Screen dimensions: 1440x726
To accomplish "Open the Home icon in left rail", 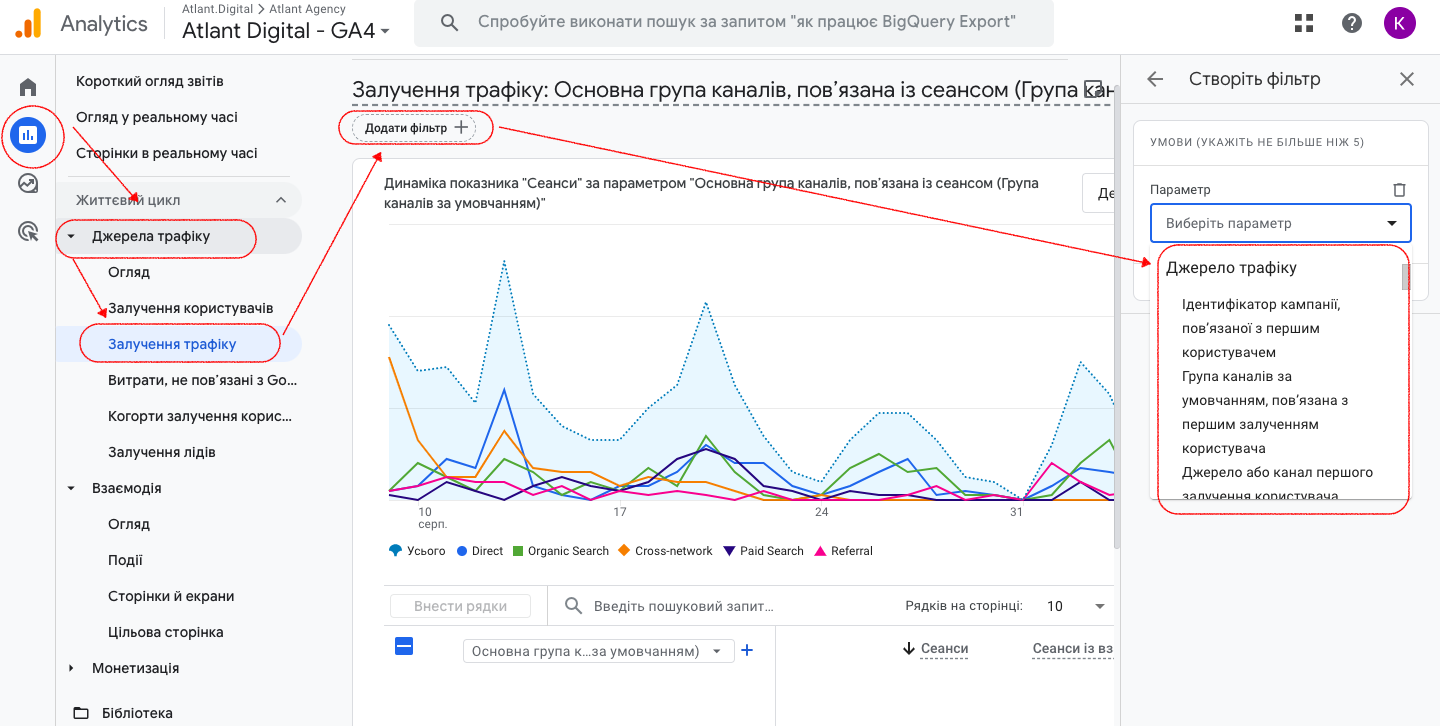I will (x=28, y=87).
